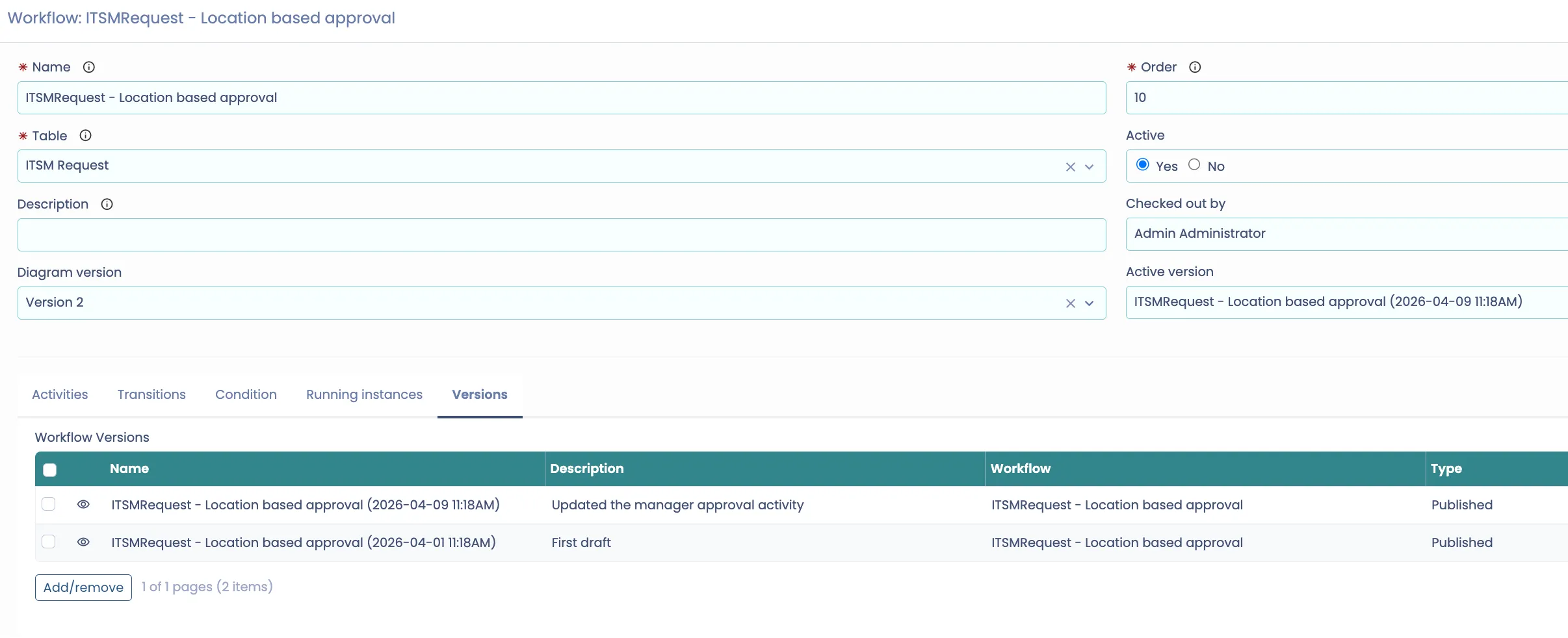Open the 2026-04-01 version name link

point(304,542)
